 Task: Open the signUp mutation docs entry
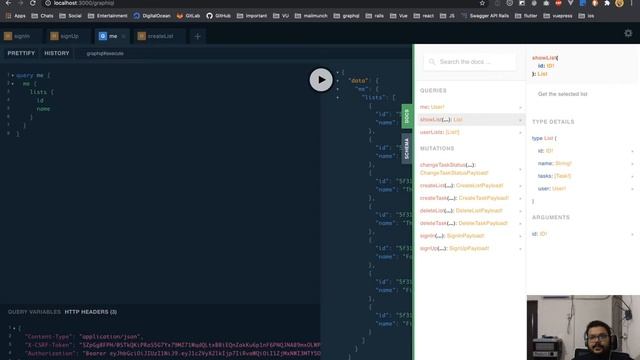pos(470,248)
